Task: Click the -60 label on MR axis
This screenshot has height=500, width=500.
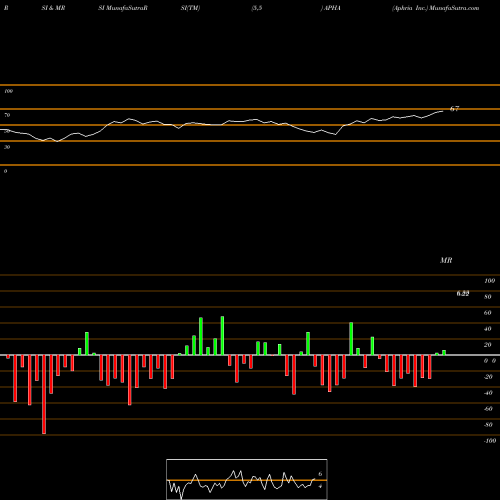Action: pyautogui.click(x=488, y=409)
